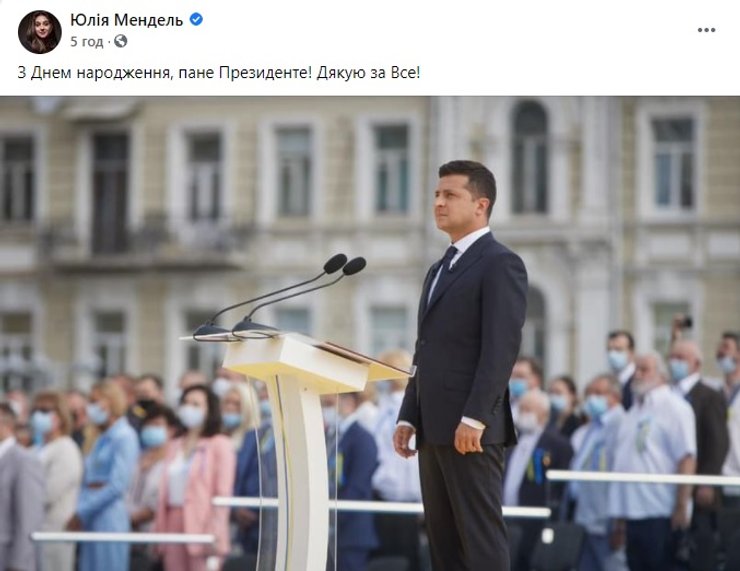Select the post text about День народження

[x=219, y=73]
